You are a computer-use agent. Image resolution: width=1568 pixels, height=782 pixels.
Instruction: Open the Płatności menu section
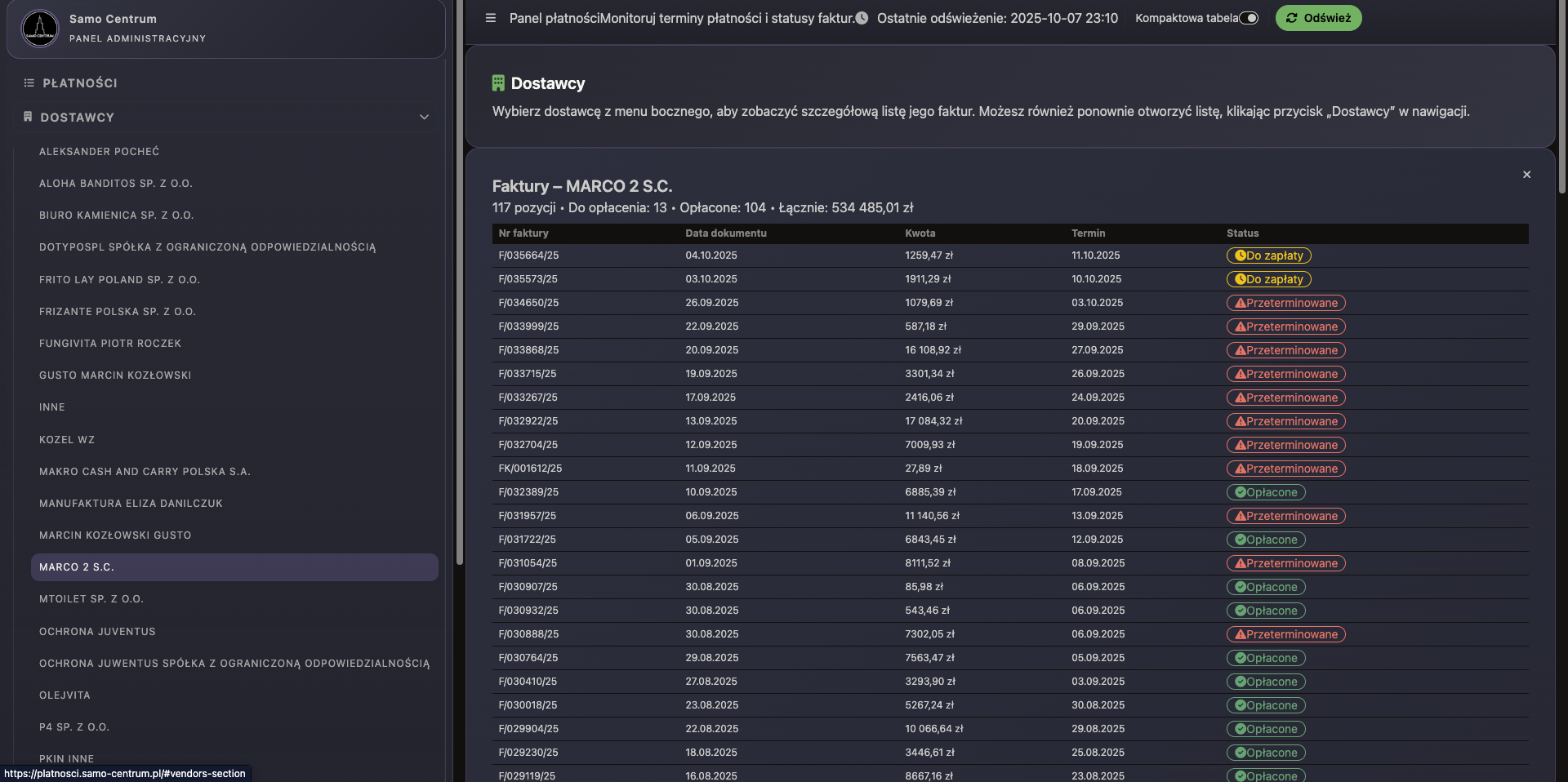[80, 83]
